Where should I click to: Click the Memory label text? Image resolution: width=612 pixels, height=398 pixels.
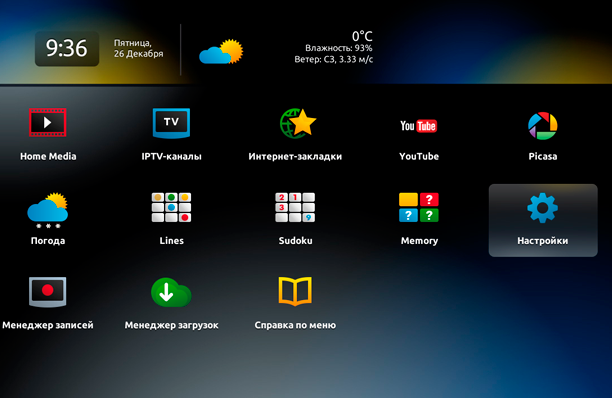[419, 241]
